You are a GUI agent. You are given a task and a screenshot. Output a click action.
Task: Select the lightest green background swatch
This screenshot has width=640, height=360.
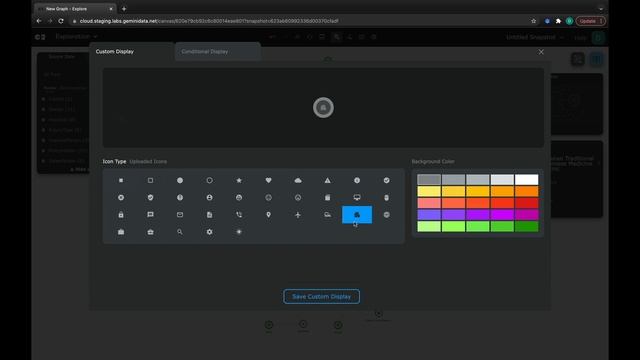429,226
